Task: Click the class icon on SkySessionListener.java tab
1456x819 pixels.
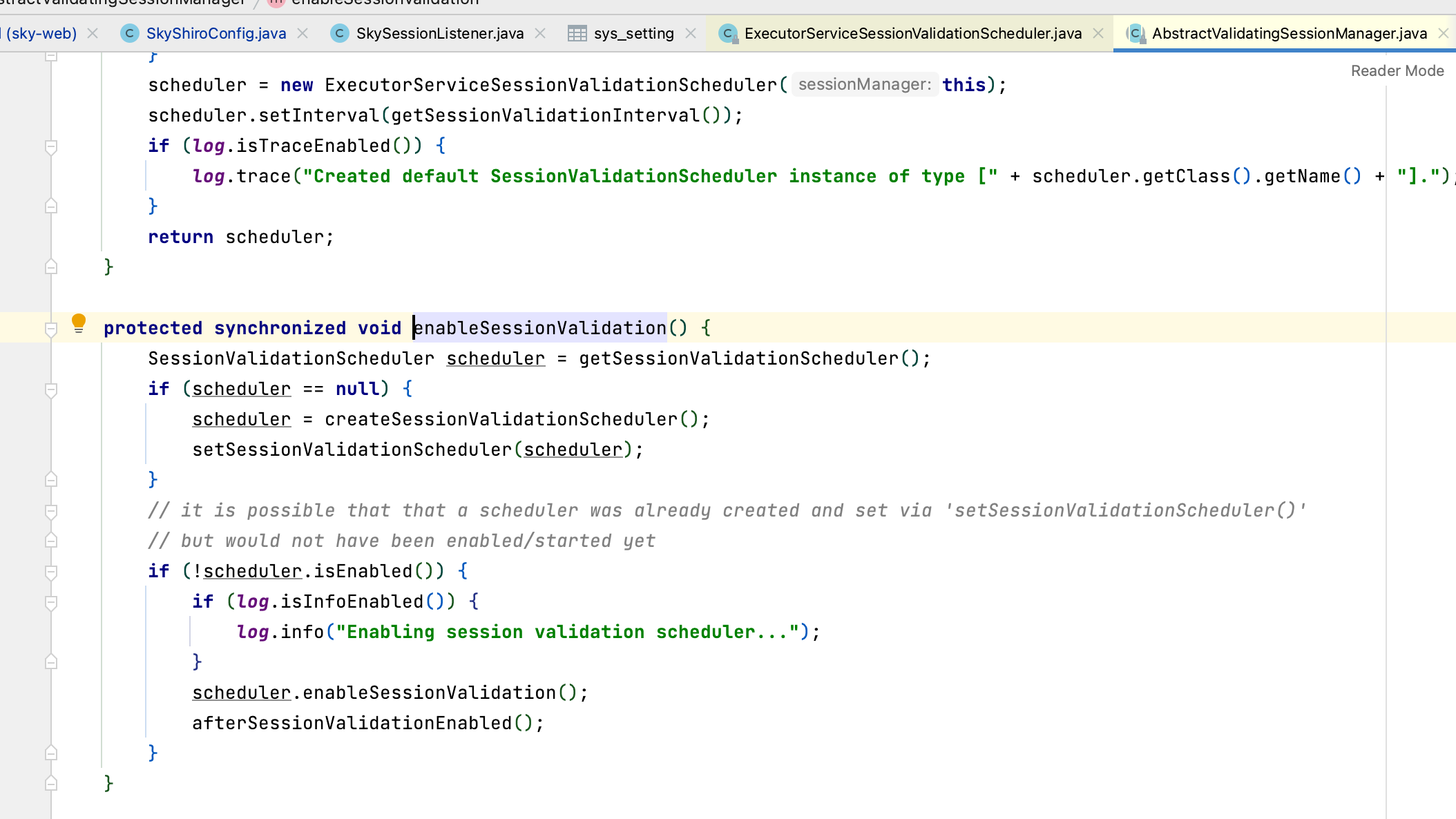Action: click(339, 33)
